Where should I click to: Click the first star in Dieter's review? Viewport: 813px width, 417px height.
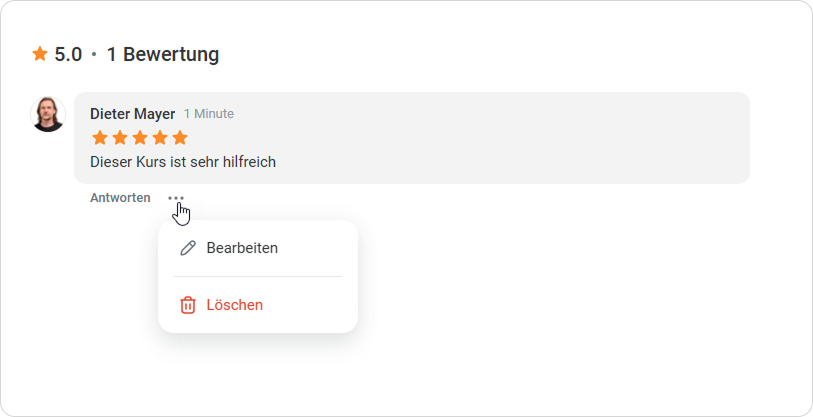(100, 138)
